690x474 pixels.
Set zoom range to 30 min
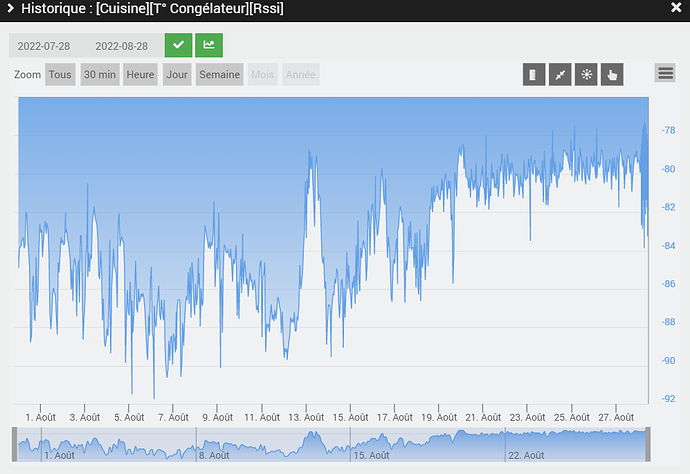pos(100,74)
